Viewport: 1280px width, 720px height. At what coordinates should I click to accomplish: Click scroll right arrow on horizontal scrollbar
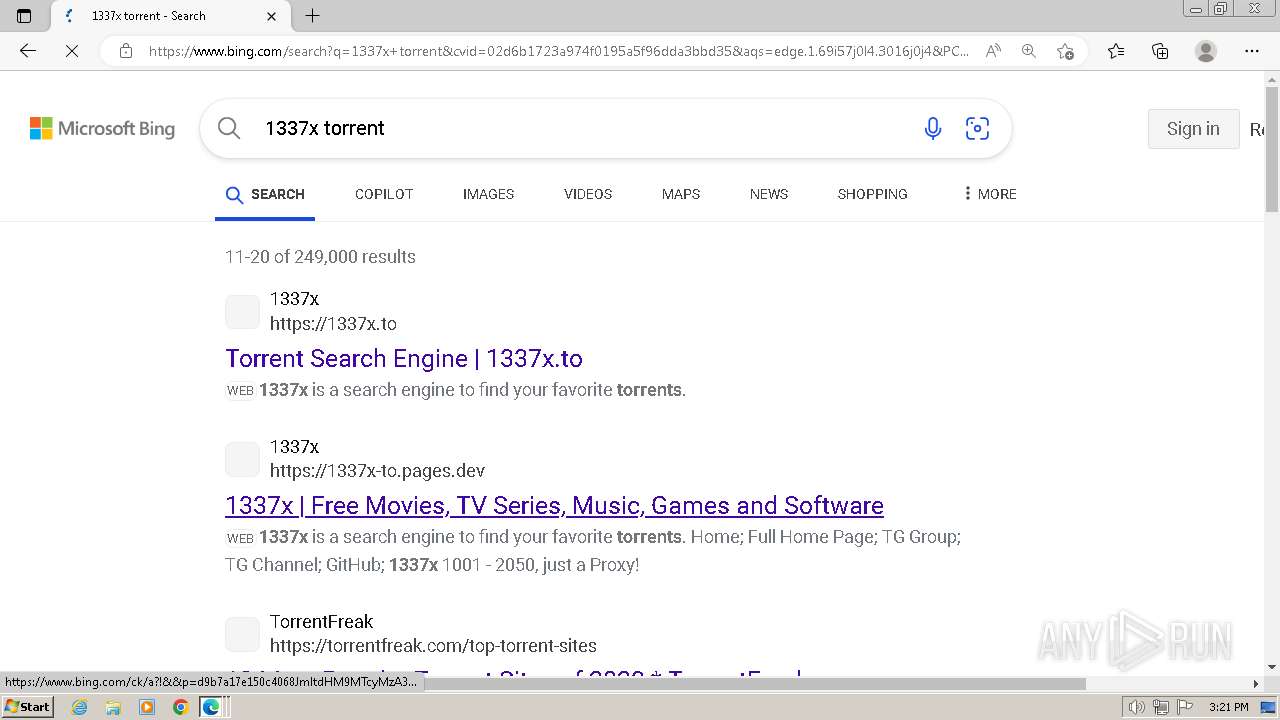tap(1256, 684)
